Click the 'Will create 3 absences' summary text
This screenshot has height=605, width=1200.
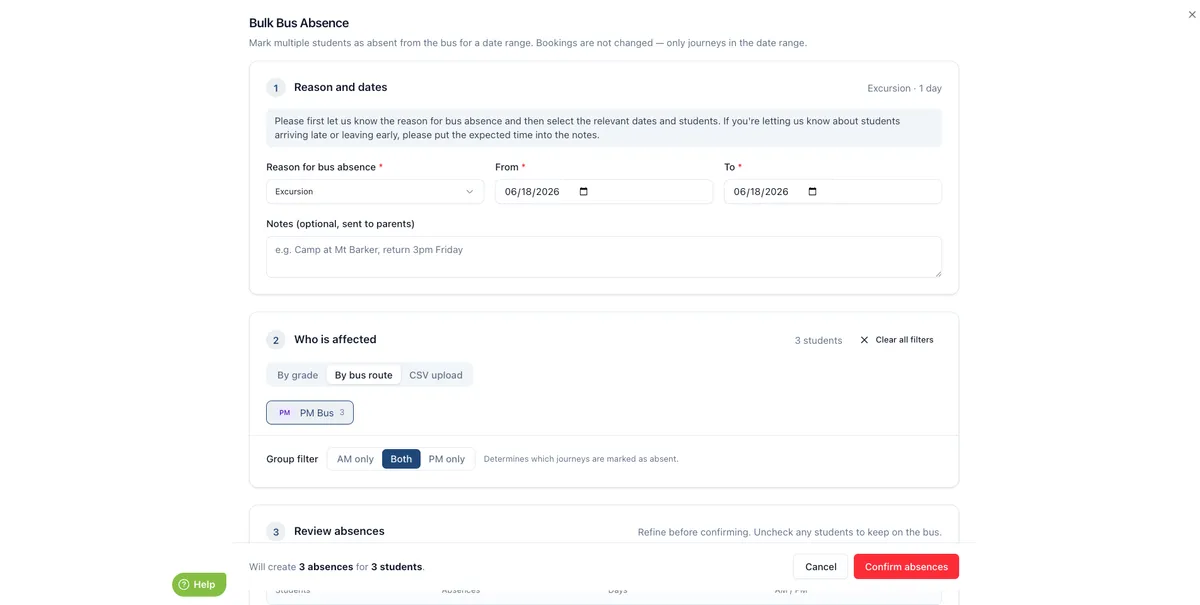pos(337,567)
